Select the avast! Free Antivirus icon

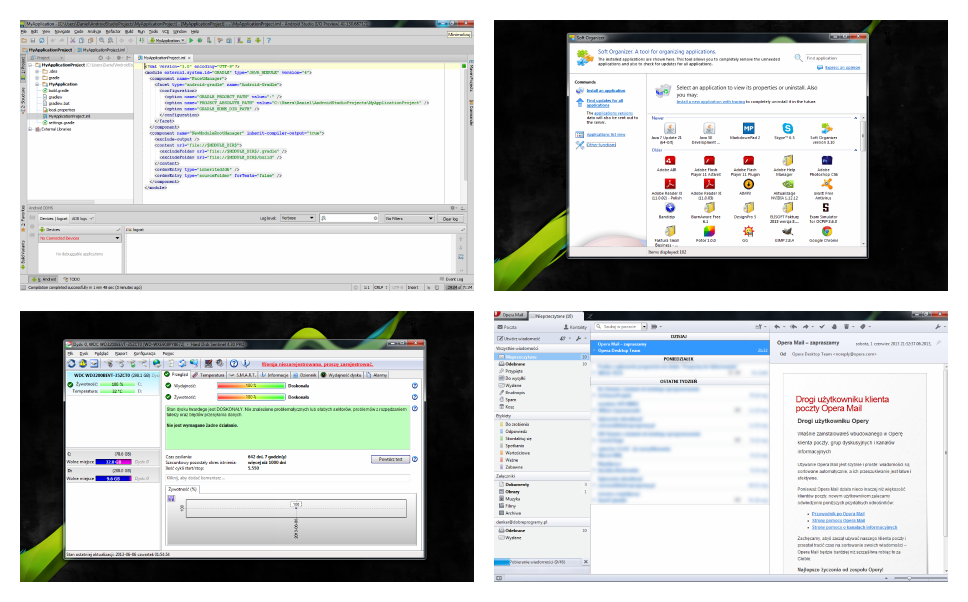click(827, 184)
